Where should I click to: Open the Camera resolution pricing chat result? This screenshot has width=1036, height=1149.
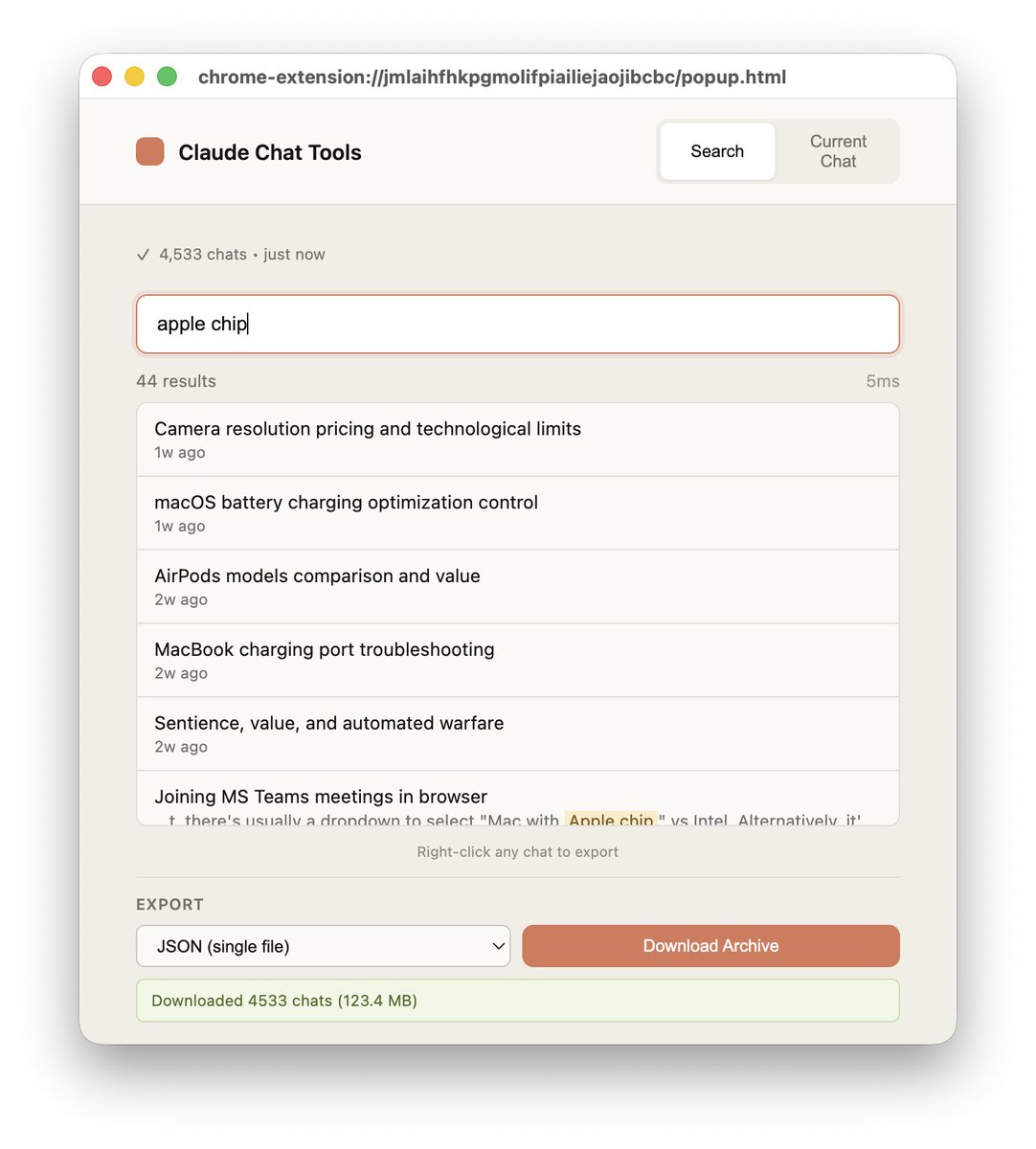pos(518,439)
